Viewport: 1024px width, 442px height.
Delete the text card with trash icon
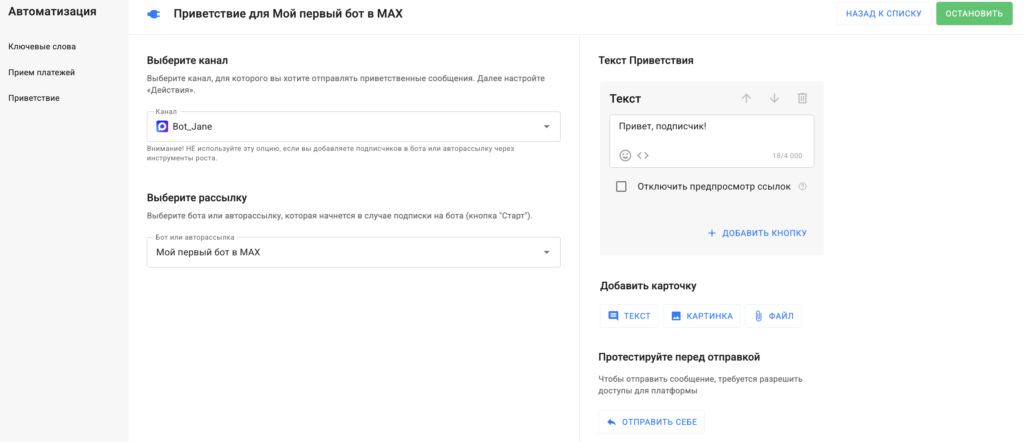(802, 98)
